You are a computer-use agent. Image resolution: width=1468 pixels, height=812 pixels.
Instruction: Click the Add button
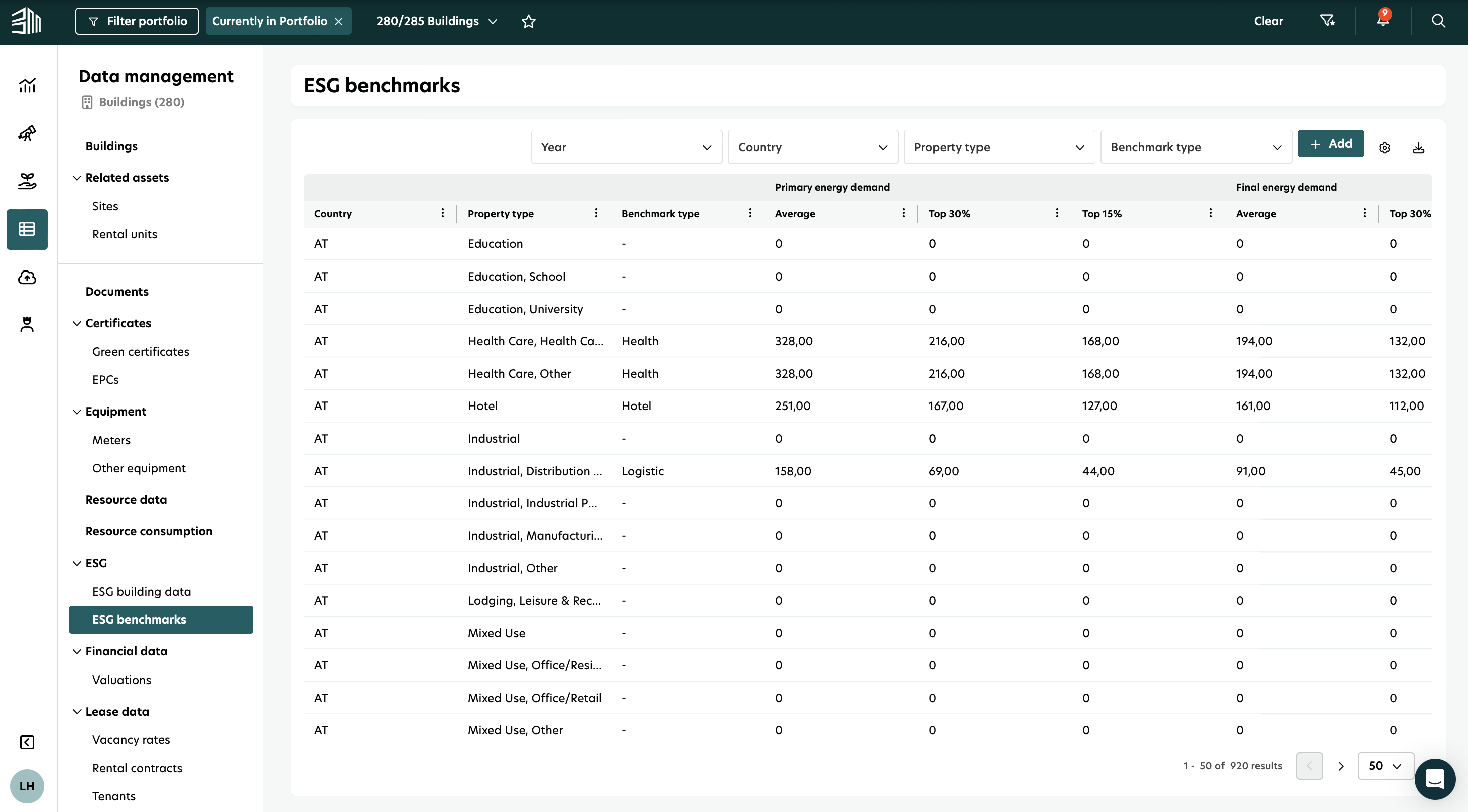coord(1330,144)
